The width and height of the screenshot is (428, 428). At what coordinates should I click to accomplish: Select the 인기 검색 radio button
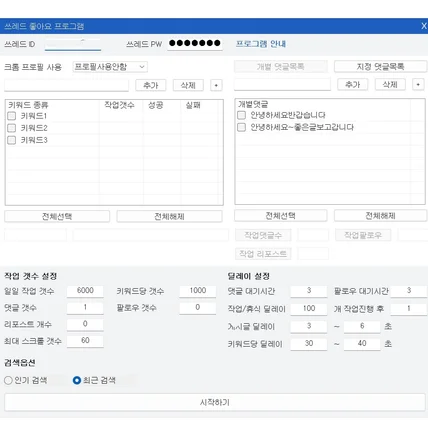click(8, 380)
